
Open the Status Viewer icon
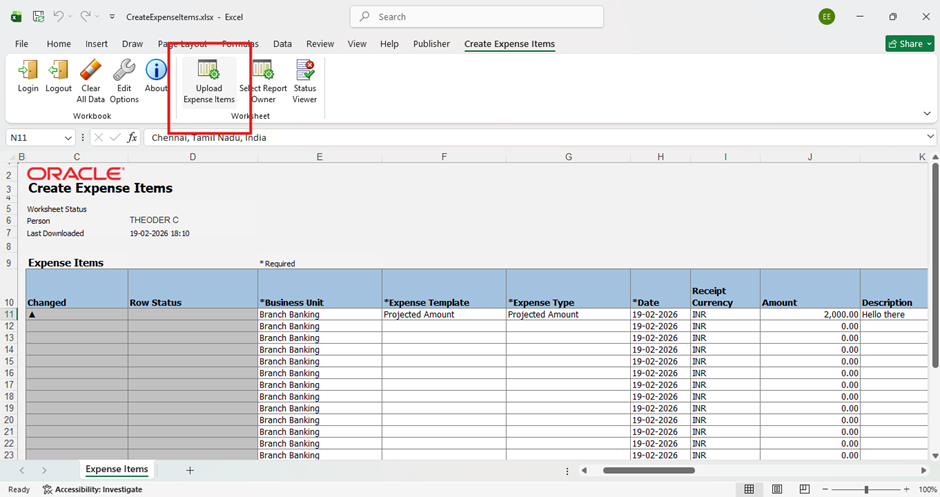pyautogui.click(x=305, y=70)
